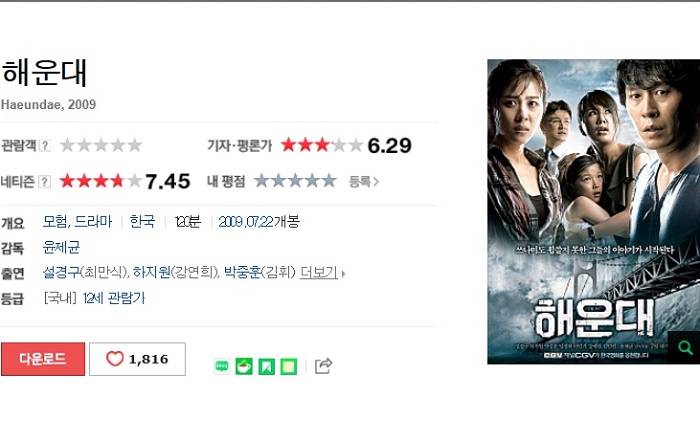Open actor 설경구 link
Screen dimensions: 700x440
click(x=61, y=272)
